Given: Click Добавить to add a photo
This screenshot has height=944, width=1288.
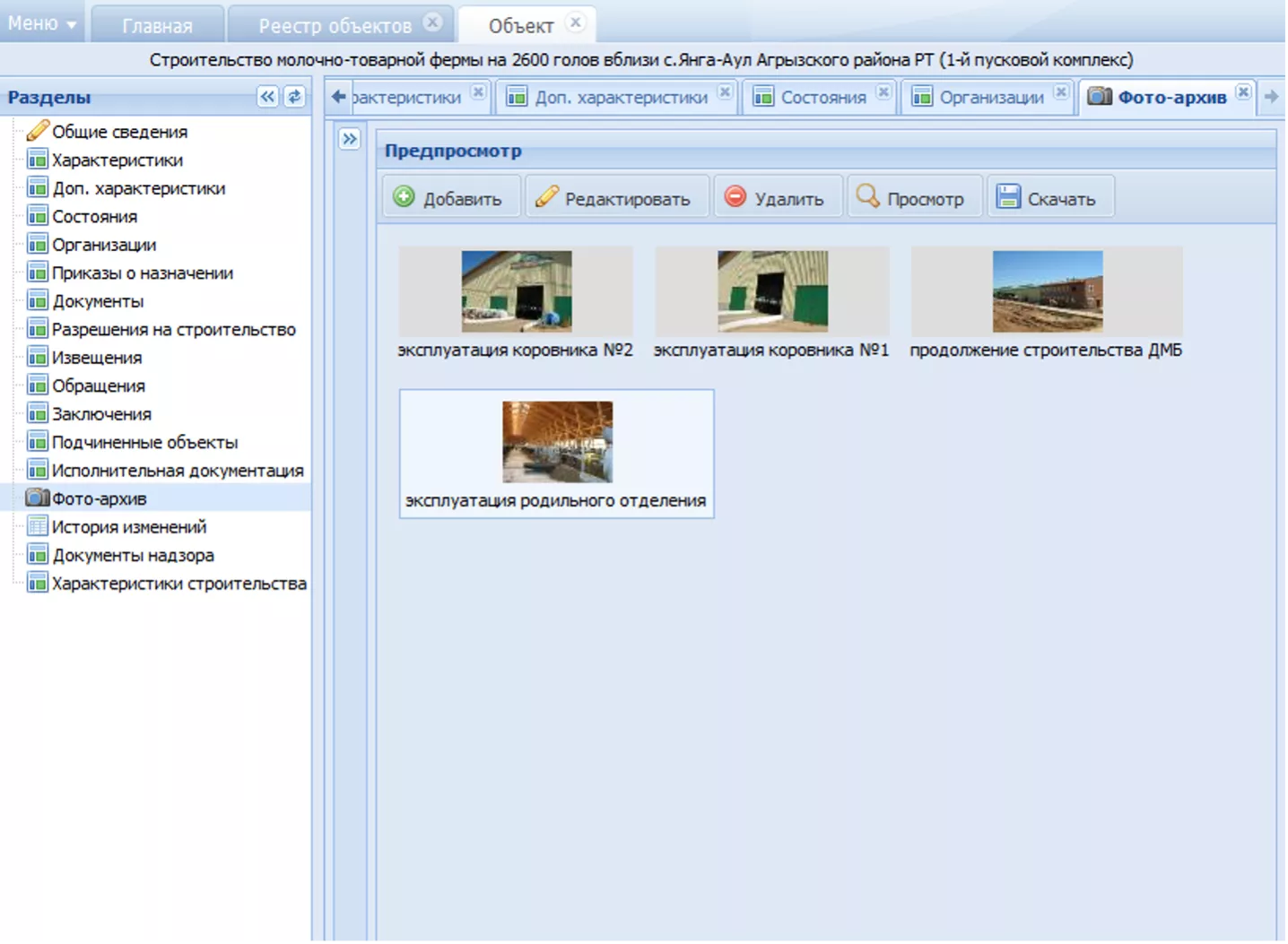Looking at the screenshot, I should (x=450, y=198).
